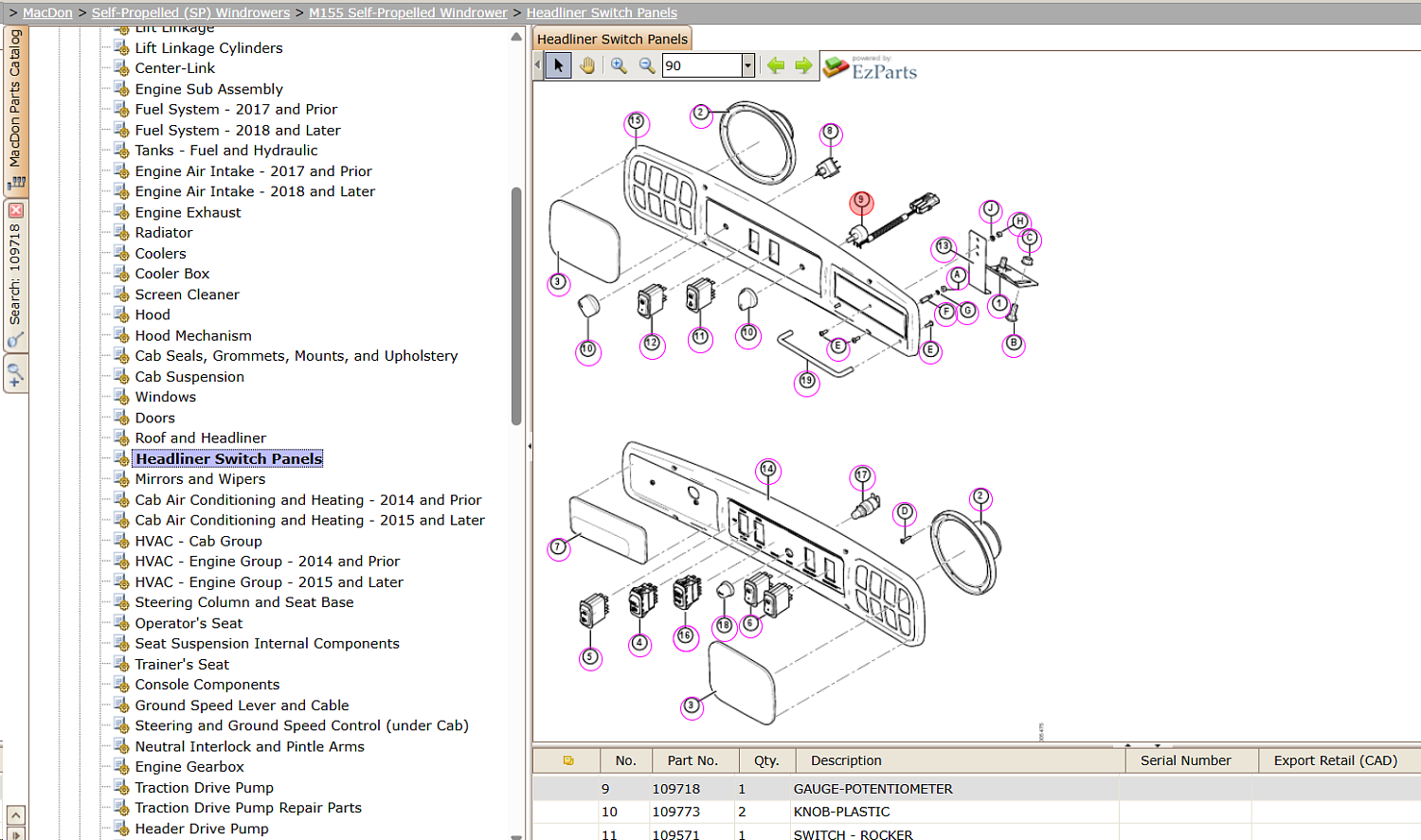Zoom out of the diagram
The image size is (1421, 840).
647,65
